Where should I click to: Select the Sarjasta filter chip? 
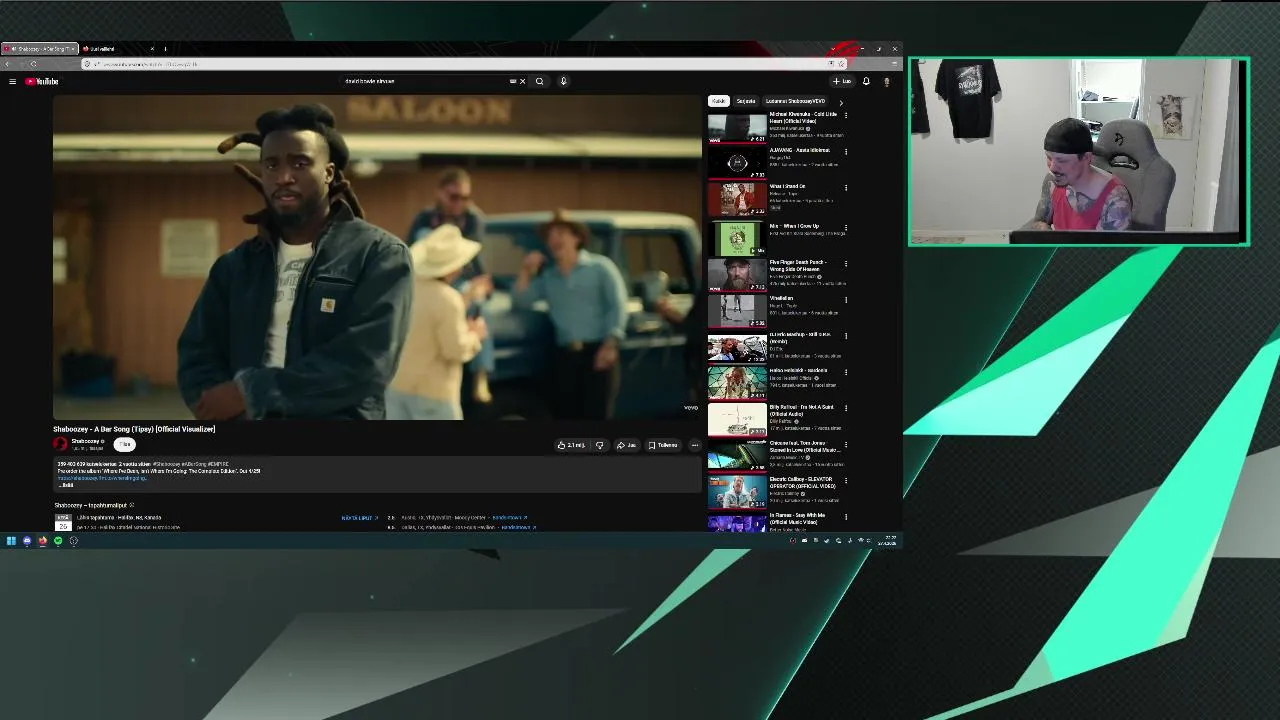[x=746, y=101]
